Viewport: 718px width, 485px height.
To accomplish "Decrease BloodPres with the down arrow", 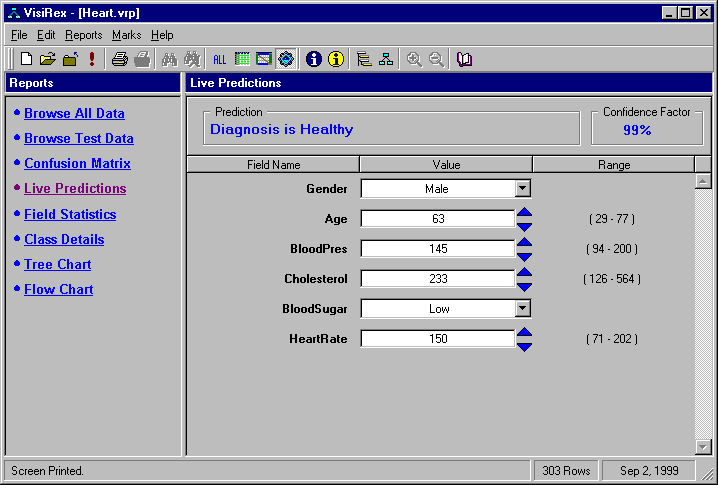I will tap(524, 256).
